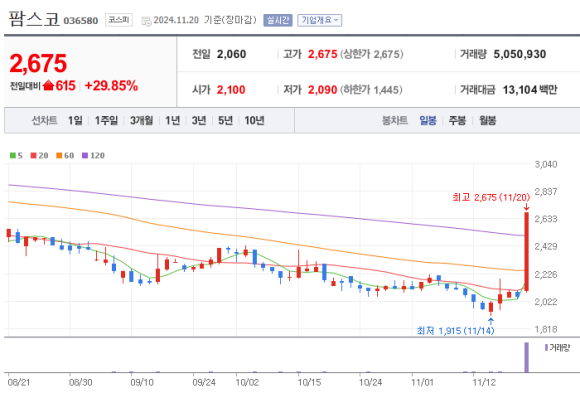Click the 실시간 real-time button
The height and width of the screenshot is (393, 580).
coord(278,20)
